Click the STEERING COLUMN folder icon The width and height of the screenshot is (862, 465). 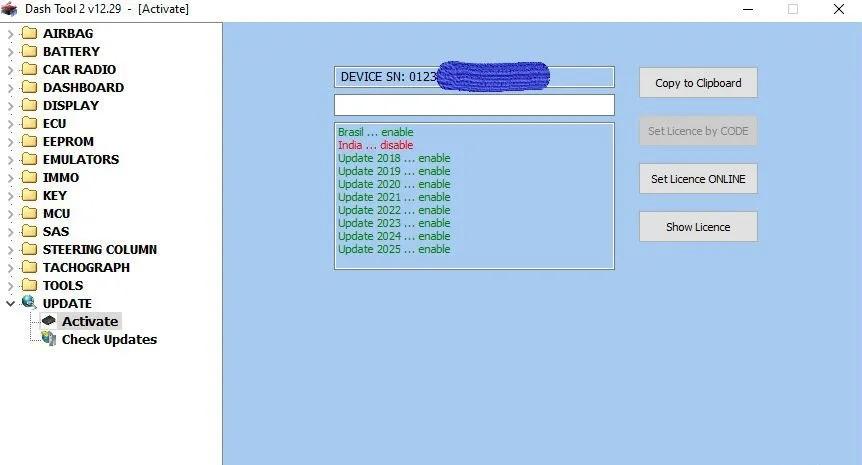(x=29, y=249)
